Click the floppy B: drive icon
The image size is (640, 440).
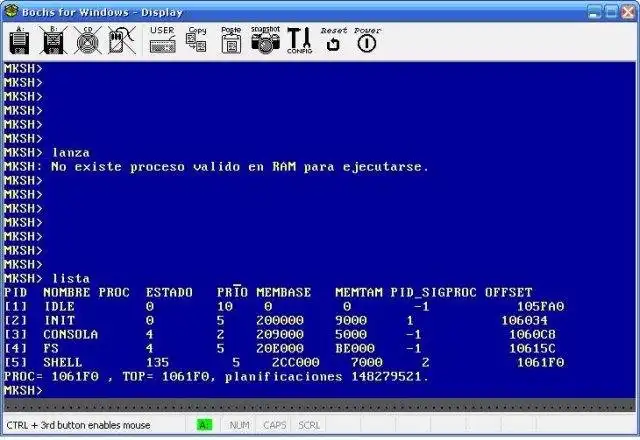[53, 41]
